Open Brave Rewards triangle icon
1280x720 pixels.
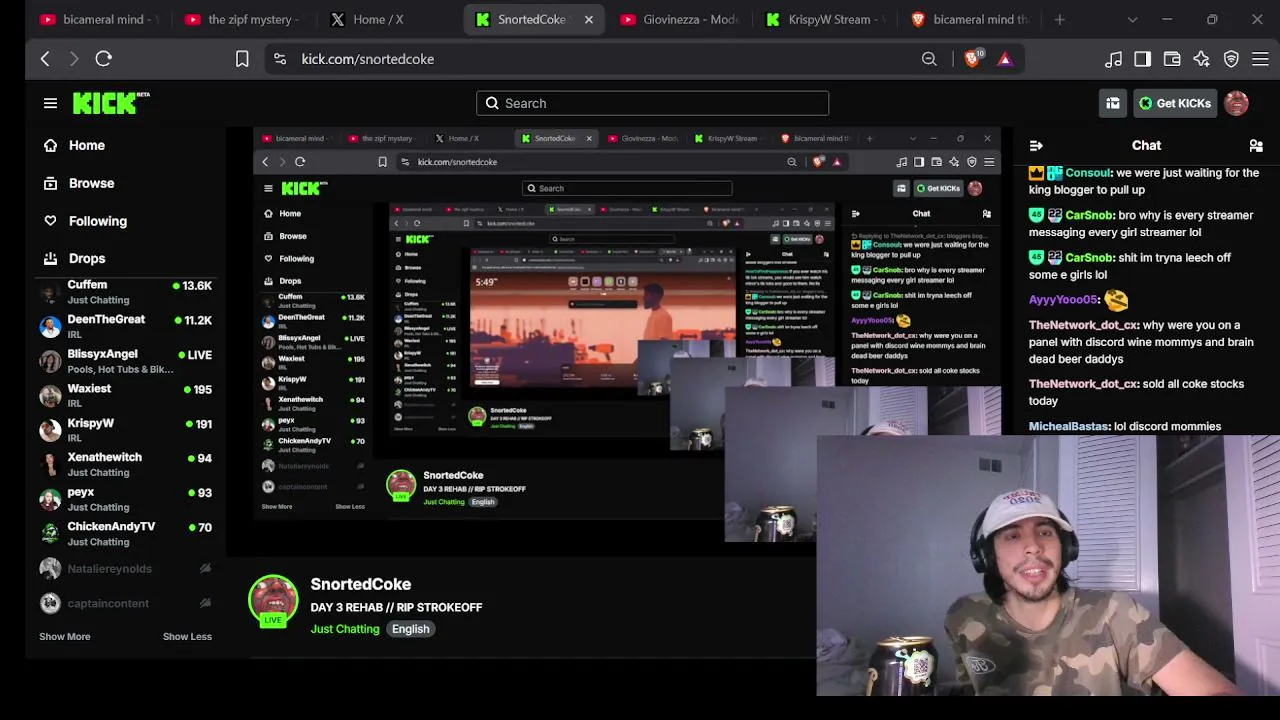click(x=1005, y=59)
